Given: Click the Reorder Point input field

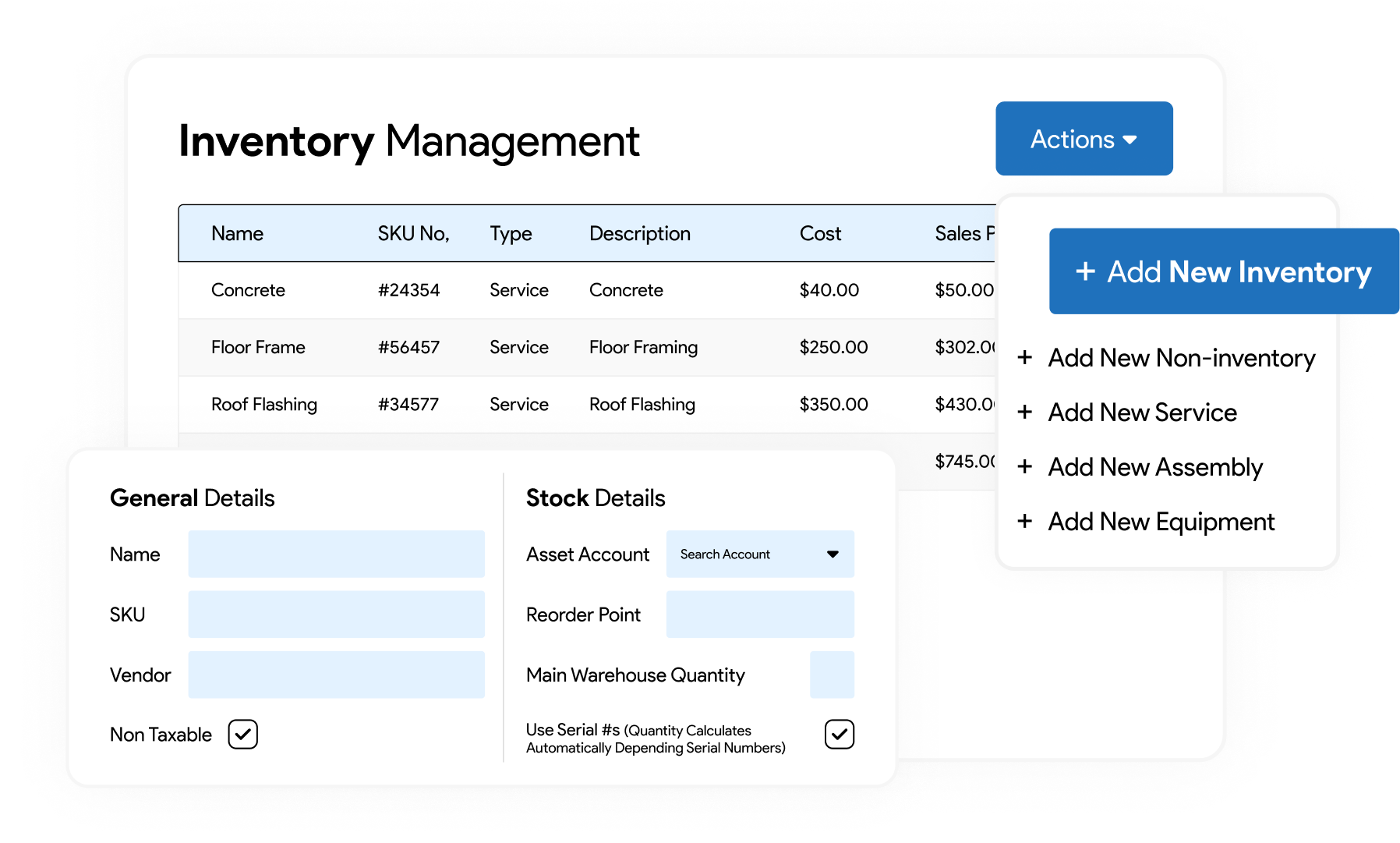Looking at the screenshot, I should click(759, 614).
